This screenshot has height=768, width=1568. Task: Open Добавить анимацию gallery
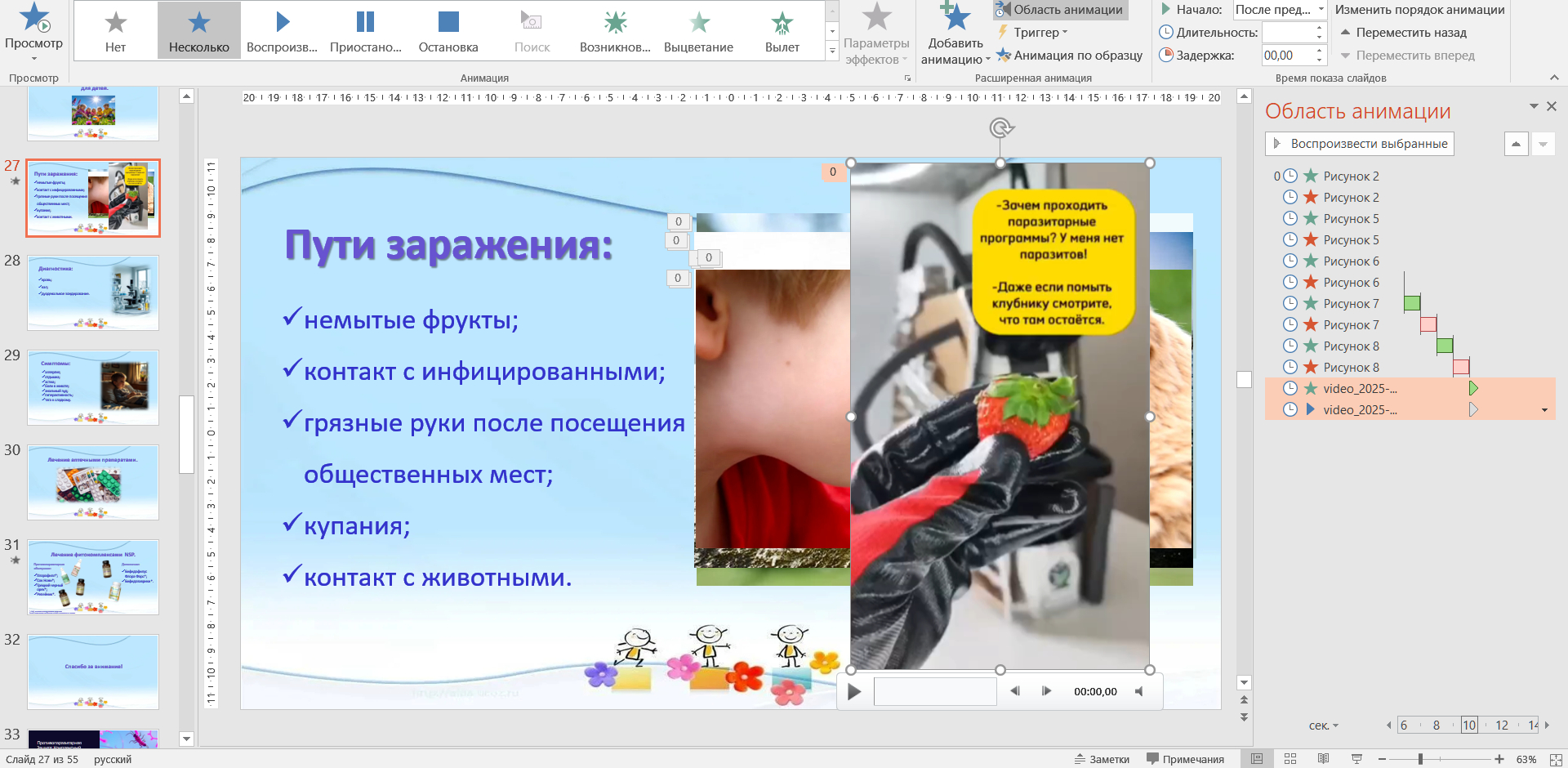[x=954, y=33]
